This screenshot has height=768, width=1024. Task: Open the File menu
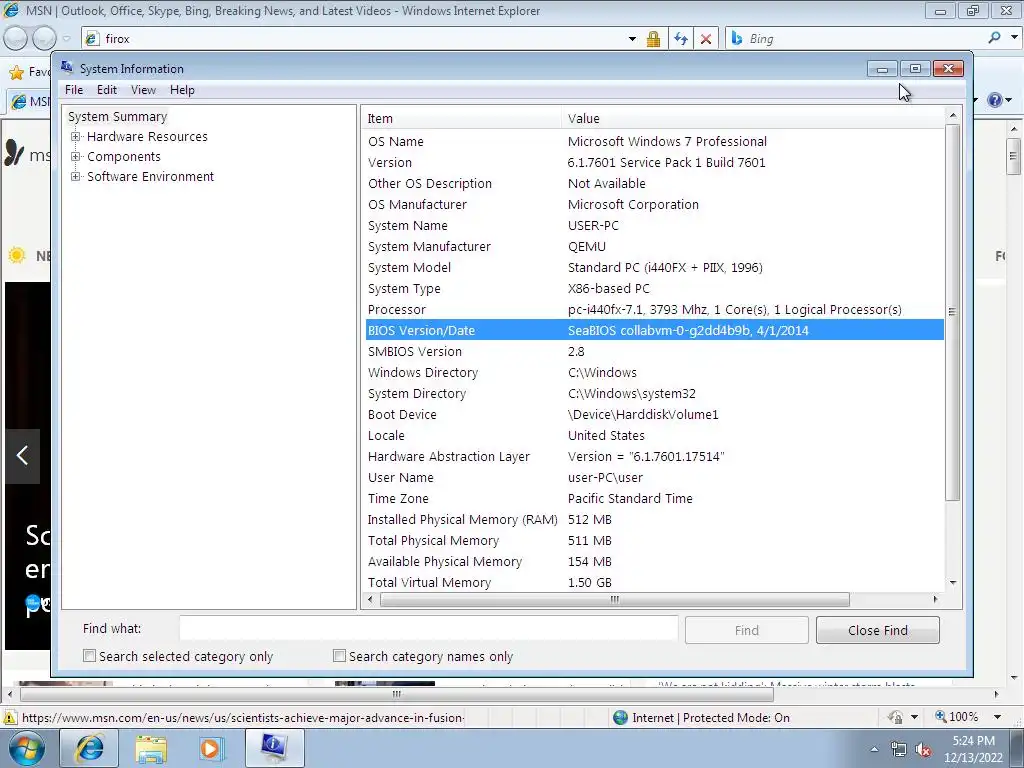(74, 90)
